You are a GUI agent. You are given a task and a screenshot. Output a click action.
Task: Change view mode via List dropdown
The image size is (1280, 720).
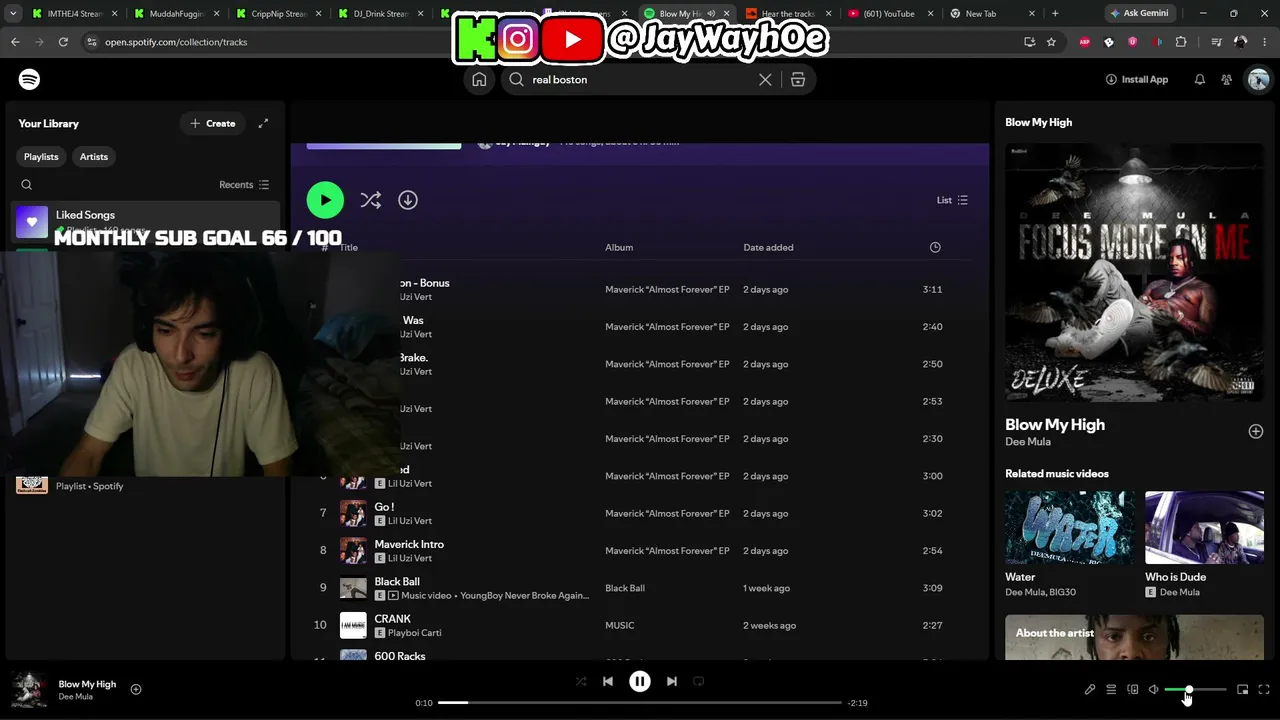[952, 200]
